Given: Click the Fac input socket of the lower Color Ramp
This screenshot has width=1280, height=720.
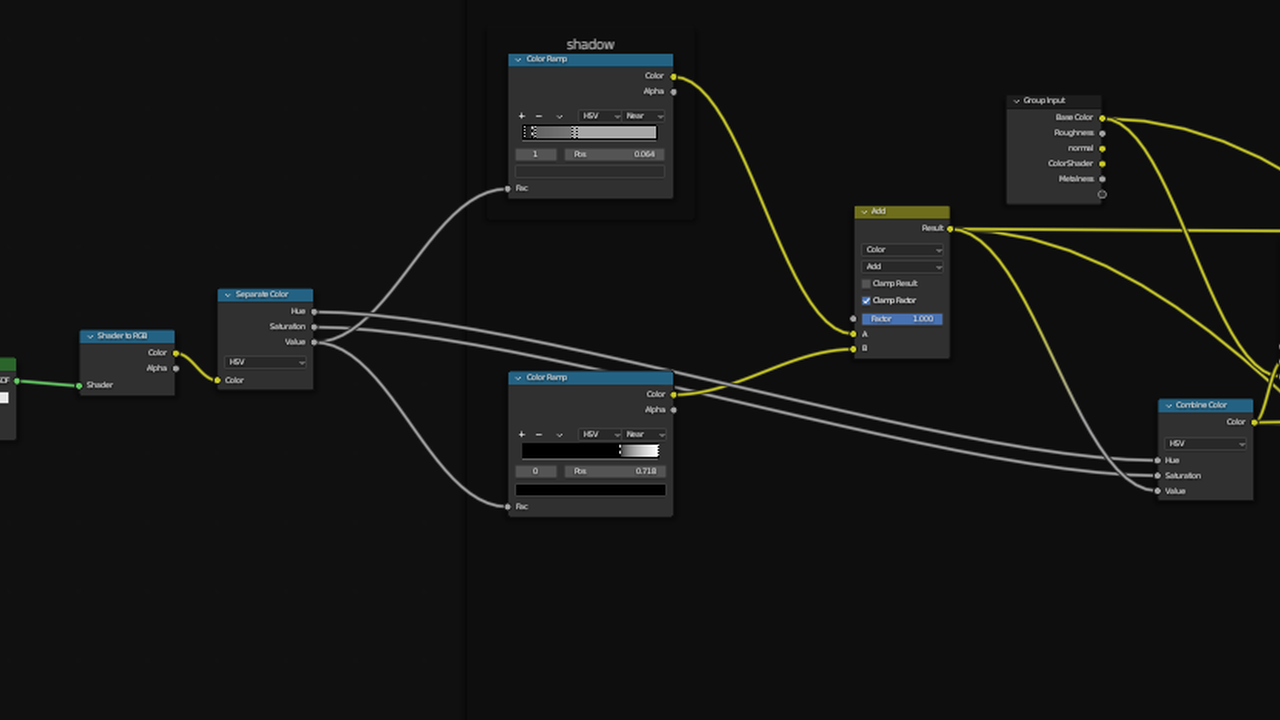Looking at the screenshot, I should [x=507, y=506].
